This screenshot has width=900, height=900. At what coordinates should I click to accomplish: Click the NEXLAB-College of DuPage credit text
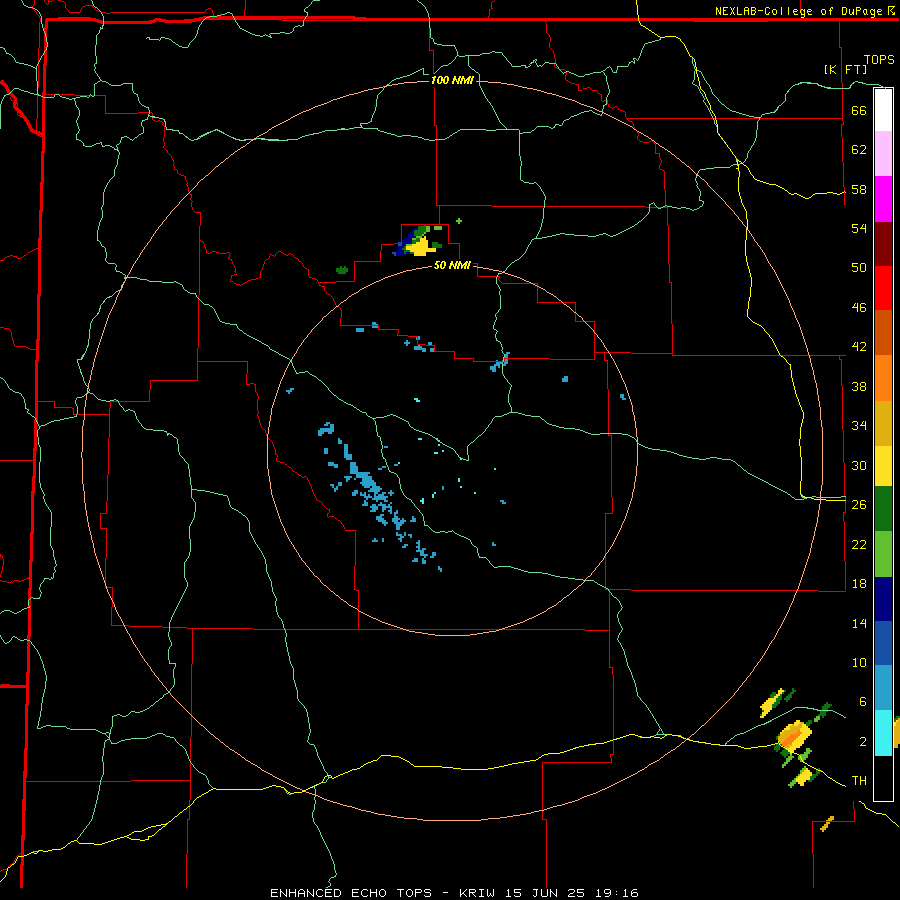pyautogui.click(x=798, y=11)
